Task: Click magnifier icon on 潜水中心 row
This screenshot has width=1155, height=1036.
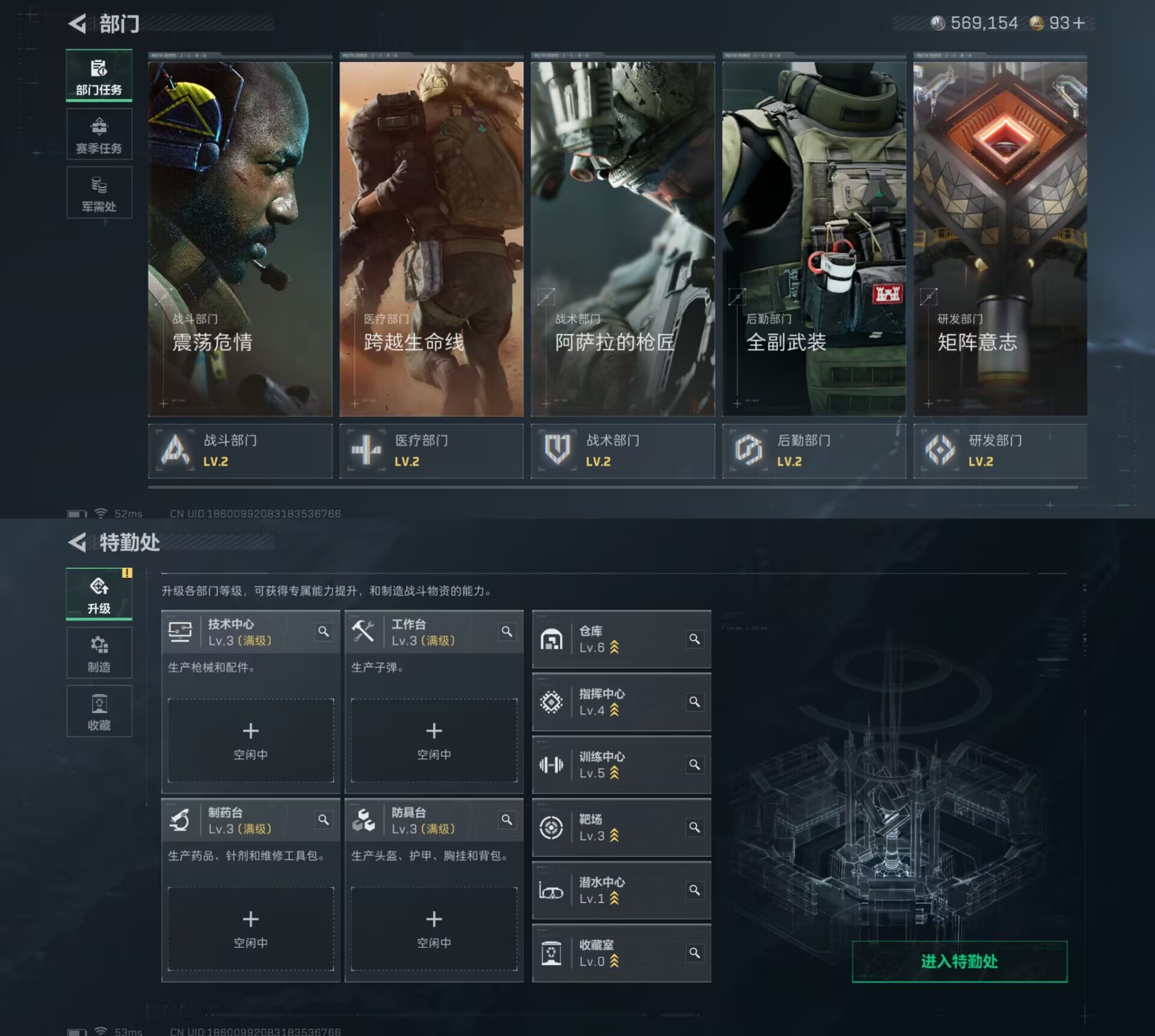Action: (x=694, y=890)
